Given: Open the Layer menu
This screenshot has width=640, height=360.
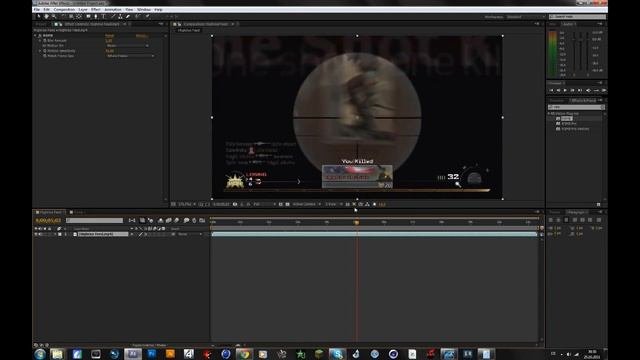Looking at the screenshot, I should tap(83, 9).
